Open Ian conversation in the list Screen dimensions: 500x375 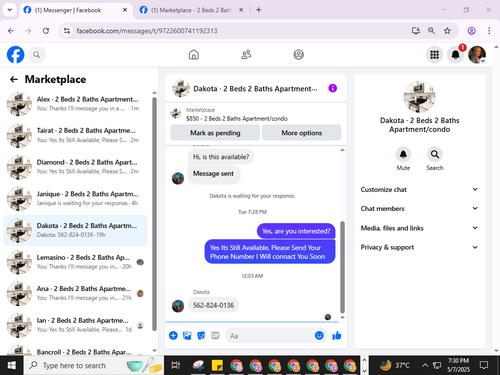[x=75, y=325]
